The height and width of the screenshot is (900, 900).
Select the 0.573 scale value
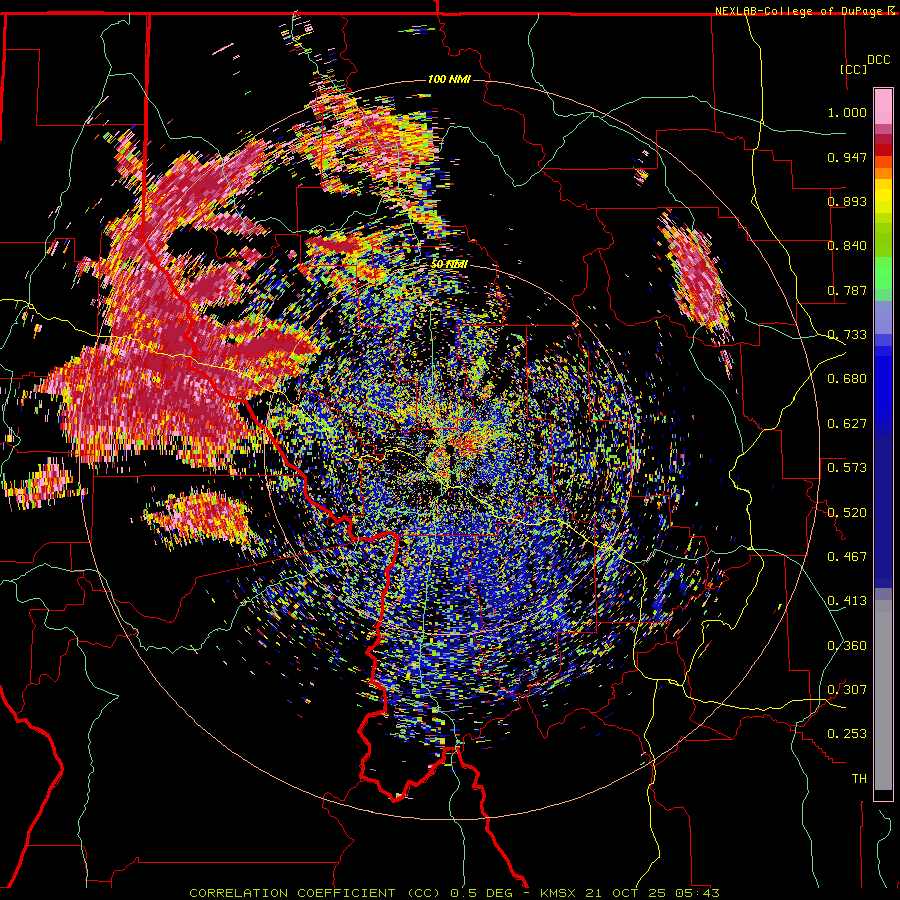pyautogui.click(x=847, y=468)
